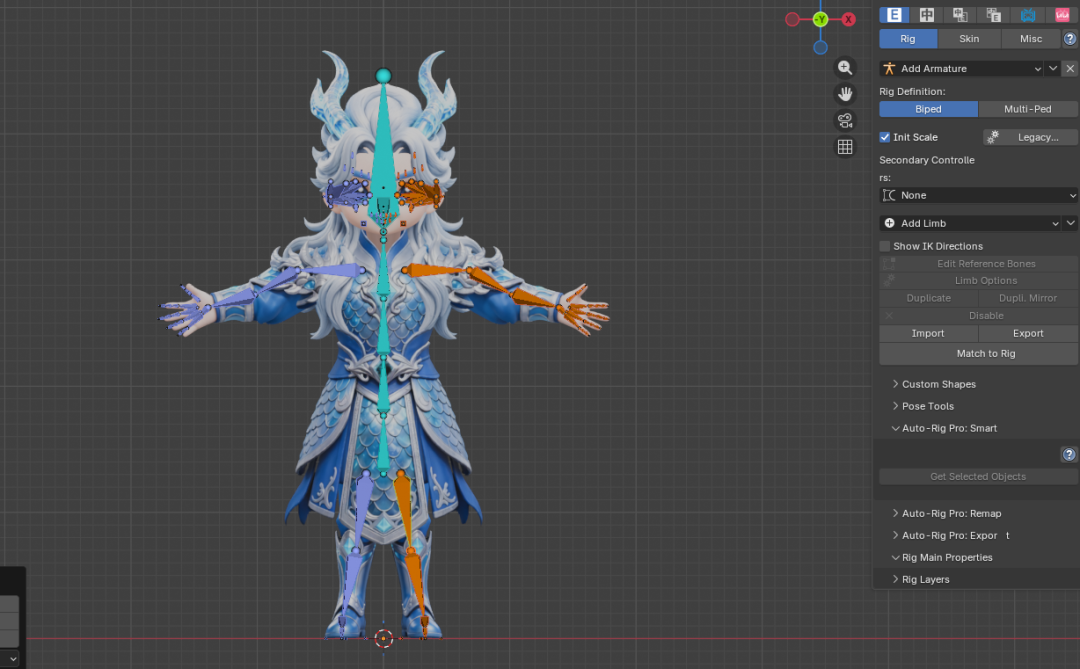Click the English-to-Chinese translation icon
Image resolution: width=1080 pixels, height=669 pixels.
[993, 14]
